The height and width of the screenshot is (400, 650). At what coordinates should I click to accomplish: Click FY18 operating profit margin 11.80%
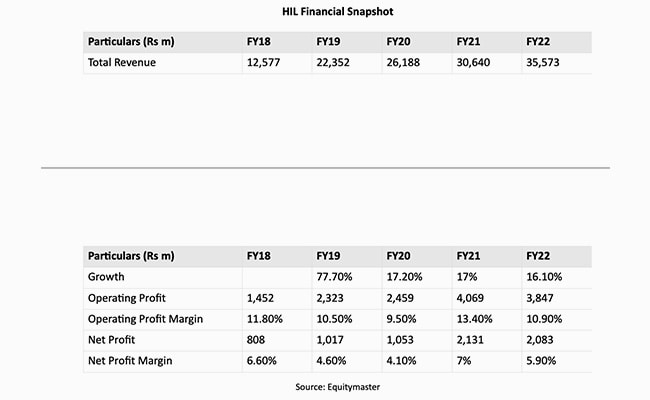[266, 318]
